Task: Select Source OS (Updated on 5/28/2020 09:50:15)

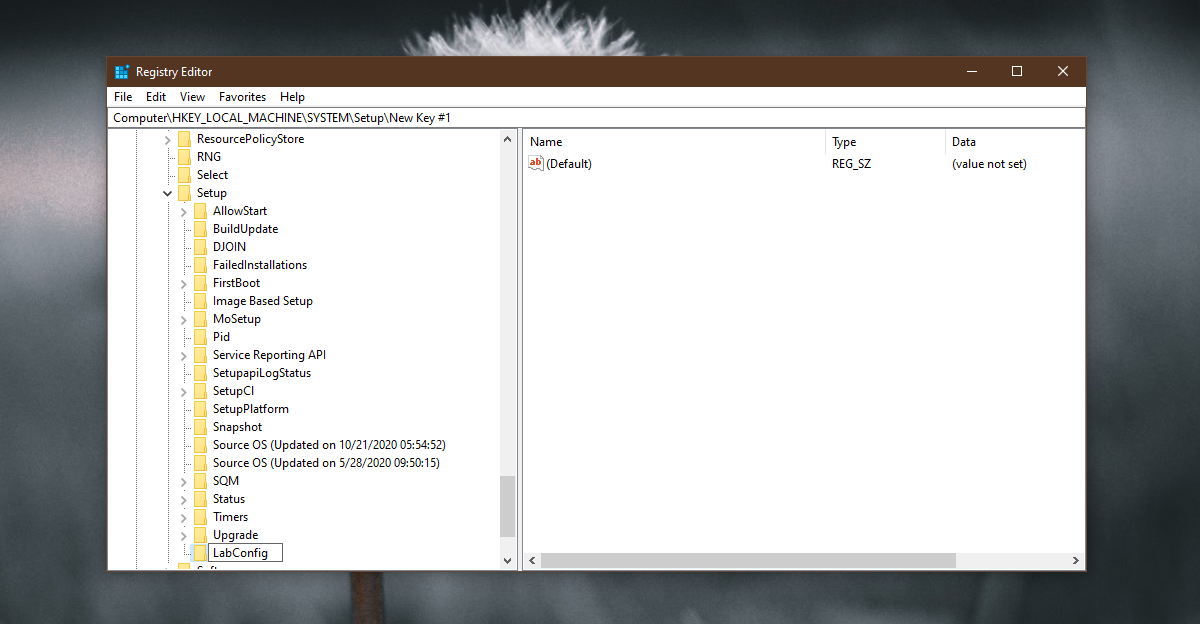Action: tap(326, 463)
